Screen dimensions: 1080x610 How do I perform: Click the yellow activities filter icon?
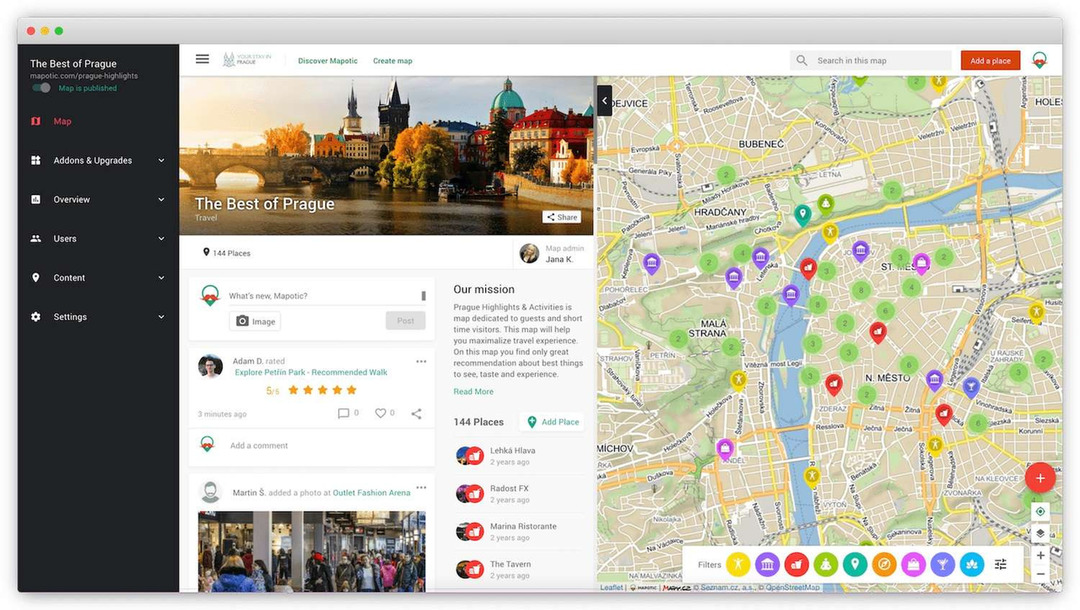coord(738,565)
